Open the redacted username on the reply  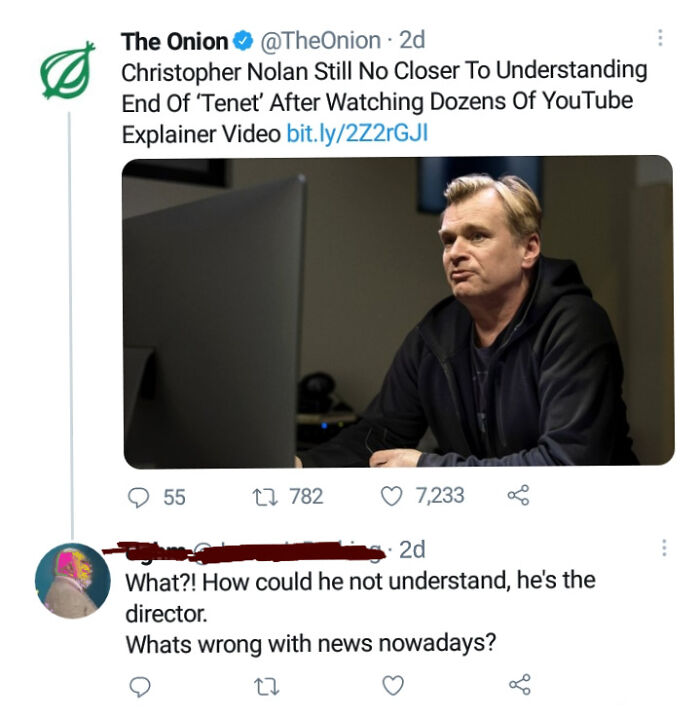pyautogui.click(x=245, y=551)
